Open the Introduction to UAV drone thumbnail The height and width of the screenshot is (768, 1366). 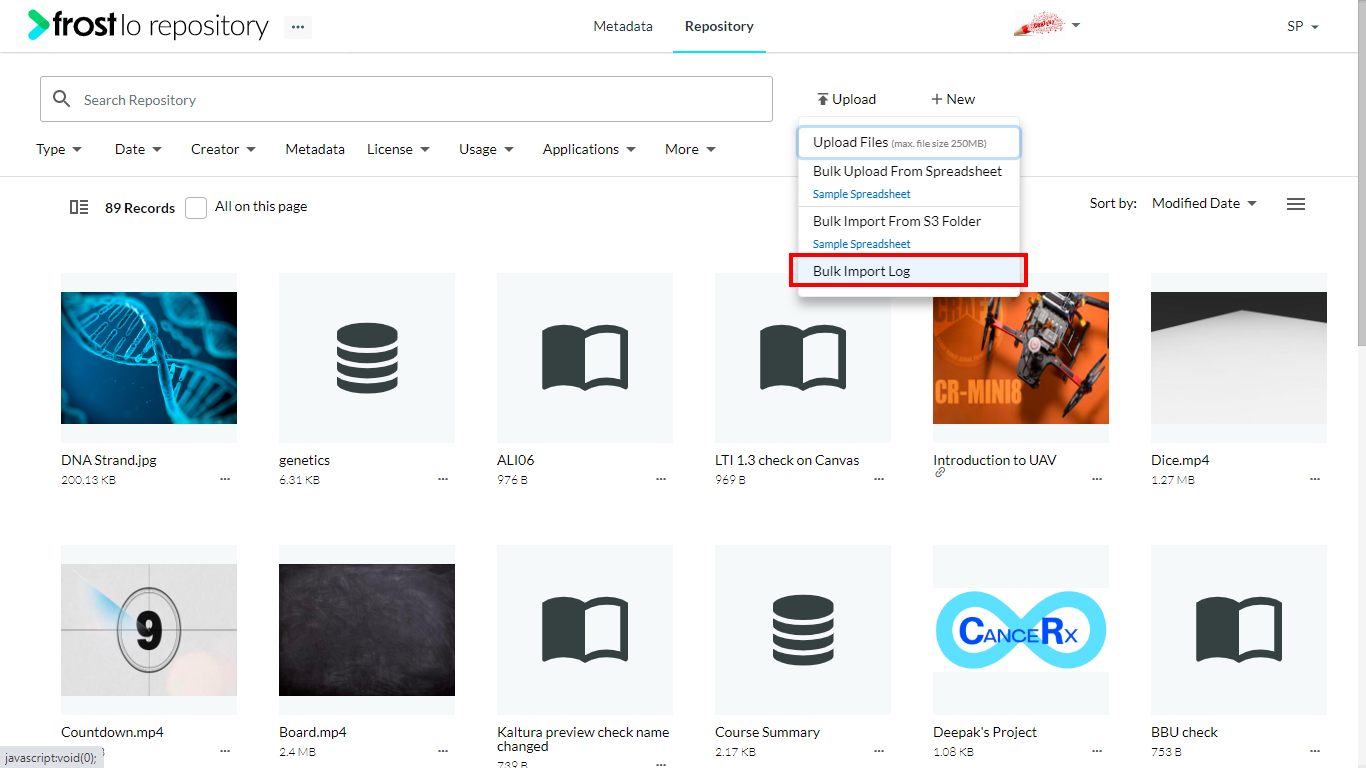(x=1021, y=357)
